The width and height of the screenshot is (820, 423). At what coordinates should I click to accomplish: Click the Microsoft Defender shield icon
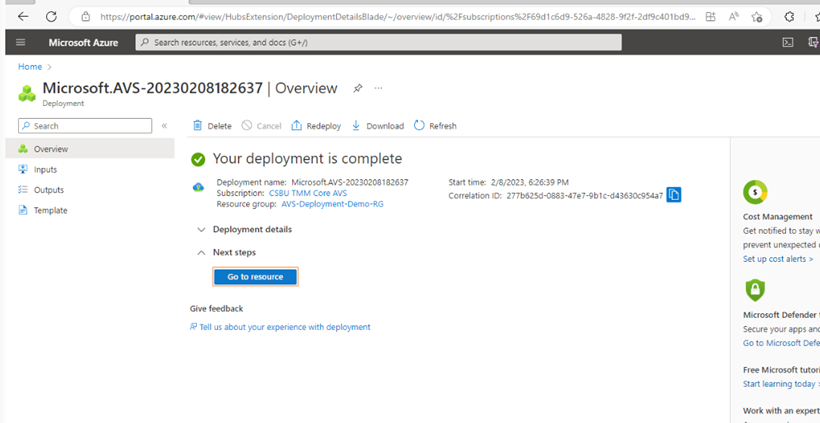(755, 290)
